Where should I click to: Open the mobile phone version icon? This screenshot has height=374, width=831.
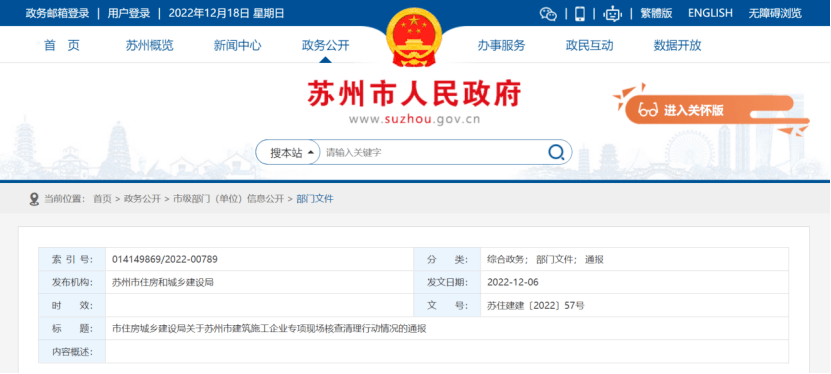(x=580, y=13)
